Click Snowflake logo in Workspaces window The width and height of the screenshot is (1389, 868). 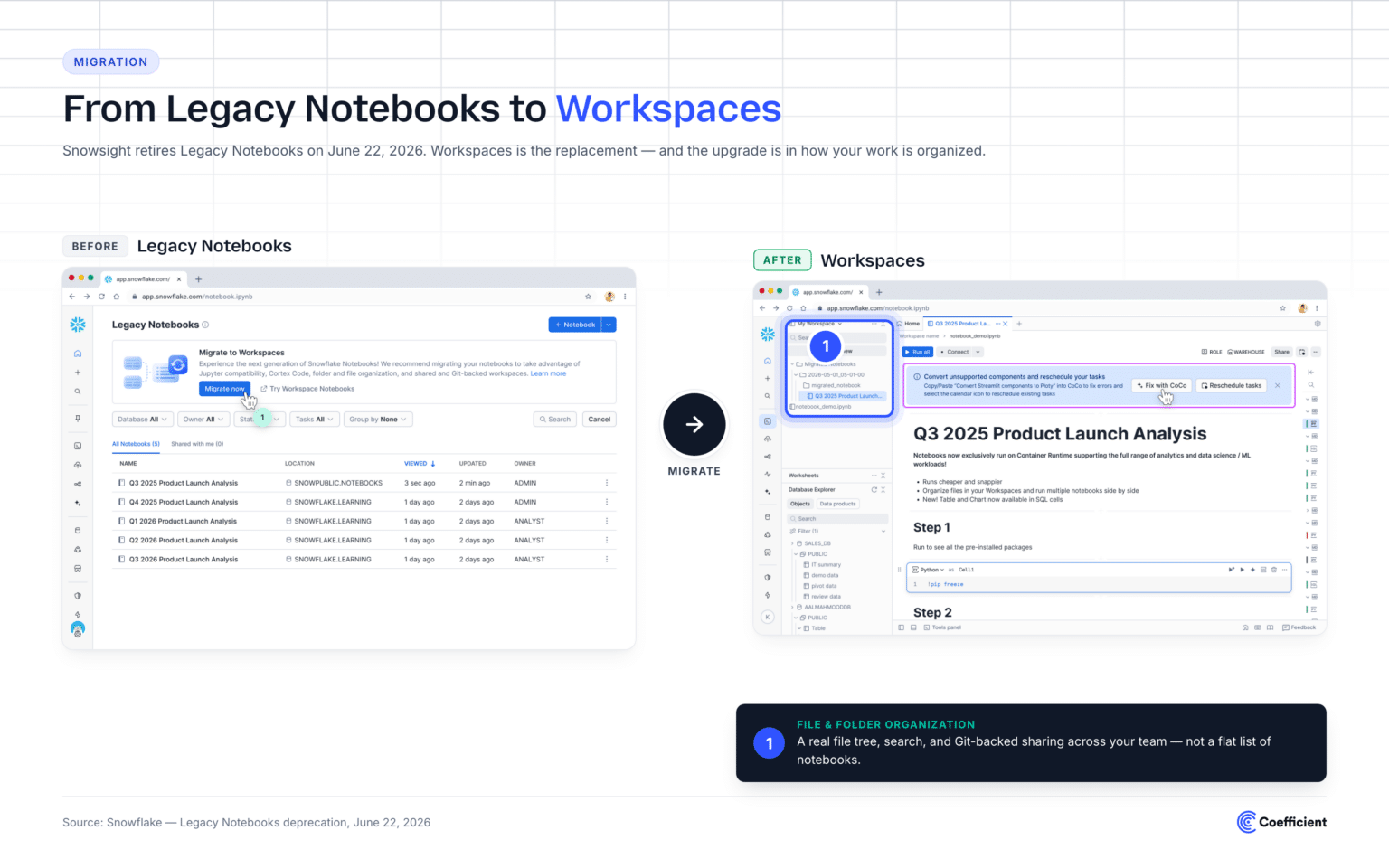point(768,334)
